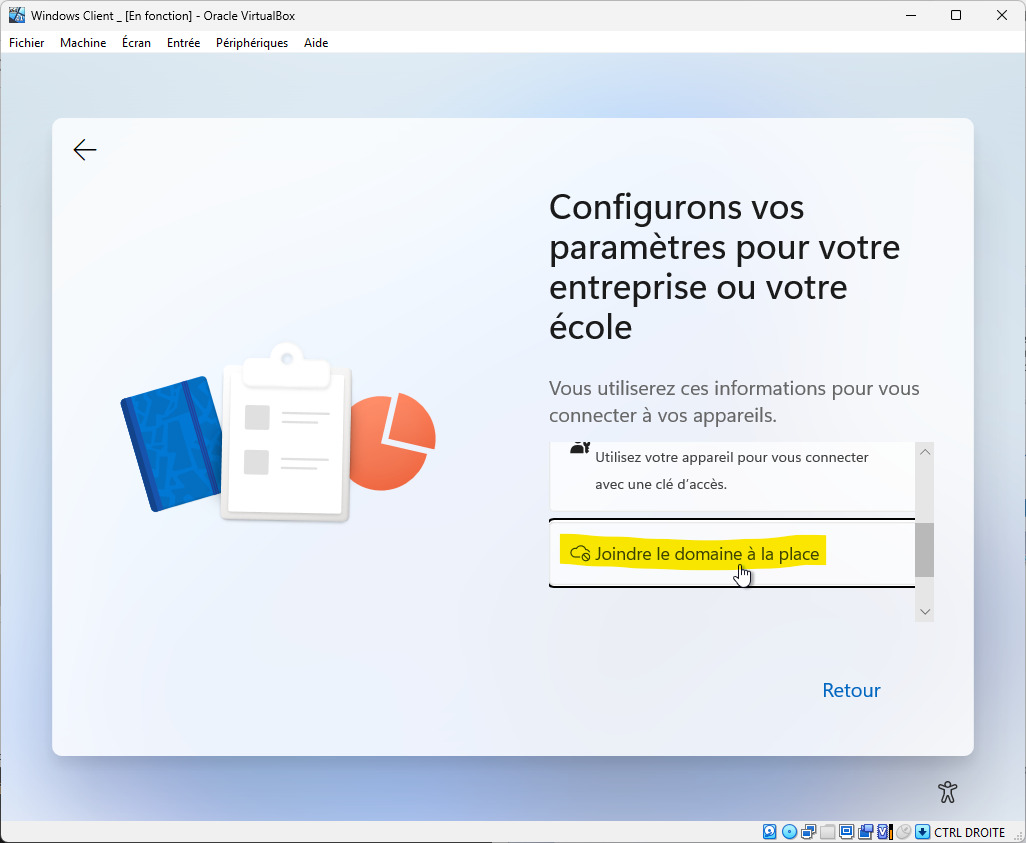Open accessibility figure icon at bottom right
1026x843 pixels.
pos(947,792)
